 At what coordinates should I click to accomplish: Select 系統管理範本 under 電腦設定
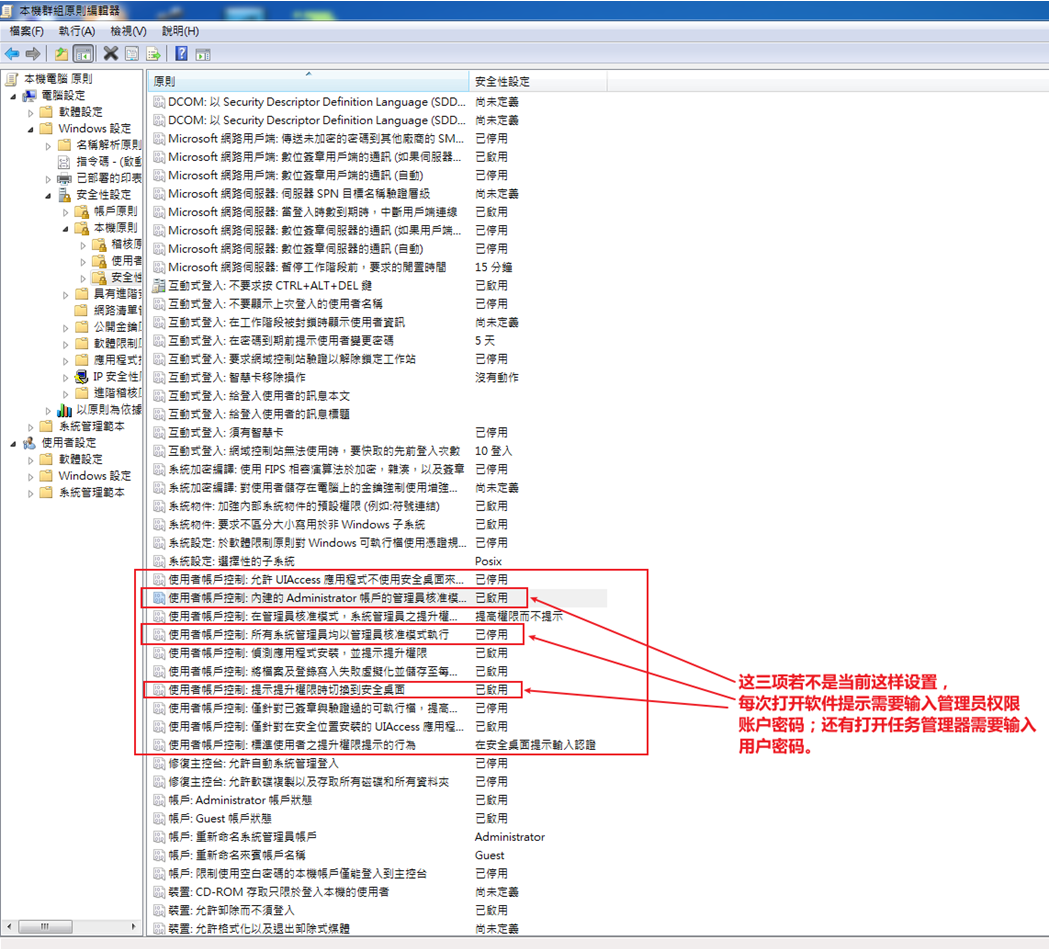tap(82, 426)
